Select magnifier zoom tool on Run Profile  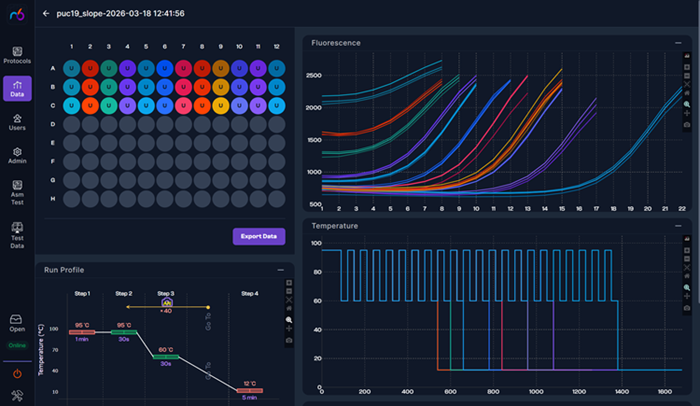click(289, 320)
